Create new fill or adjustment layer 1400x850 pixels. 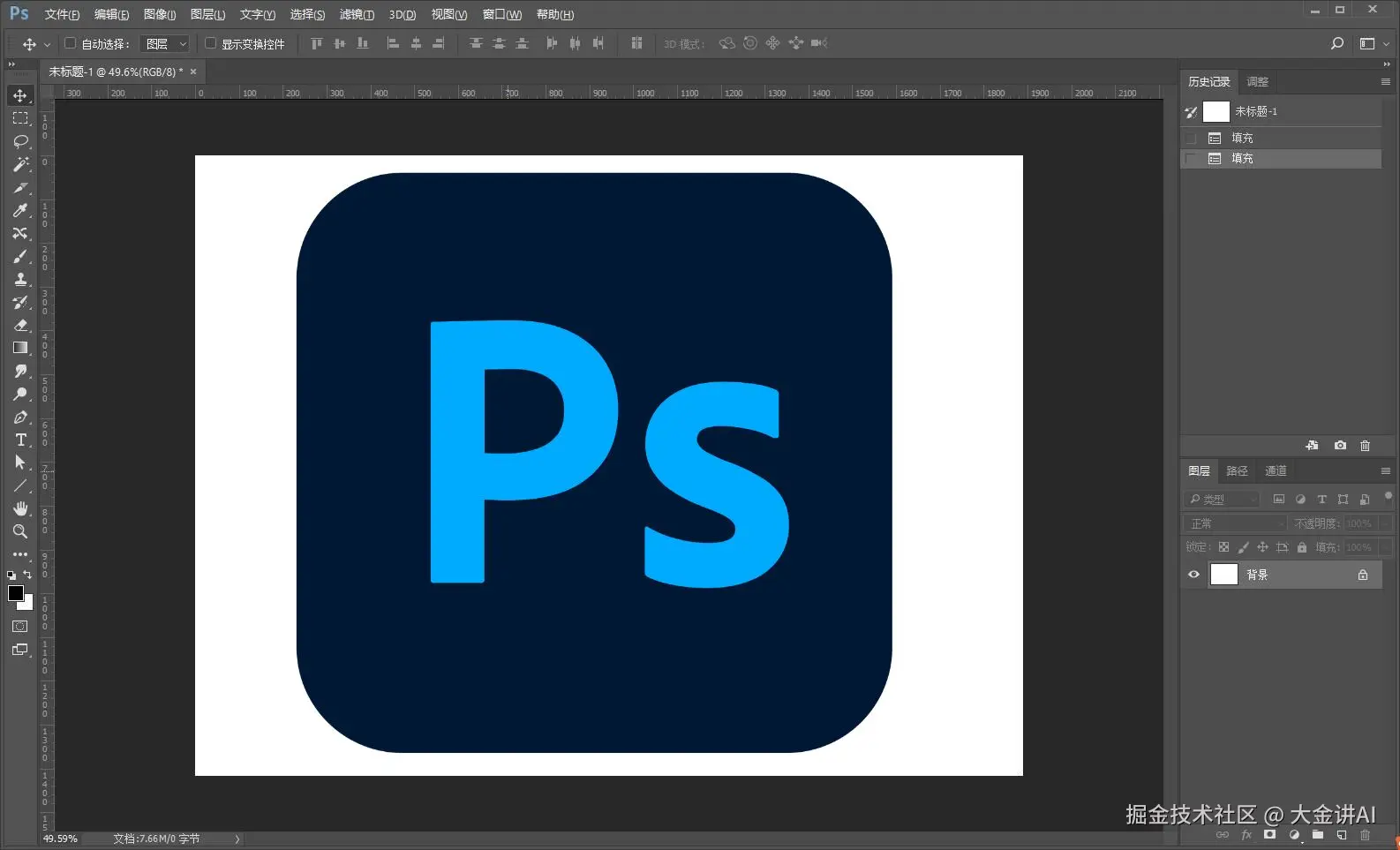1294,834
